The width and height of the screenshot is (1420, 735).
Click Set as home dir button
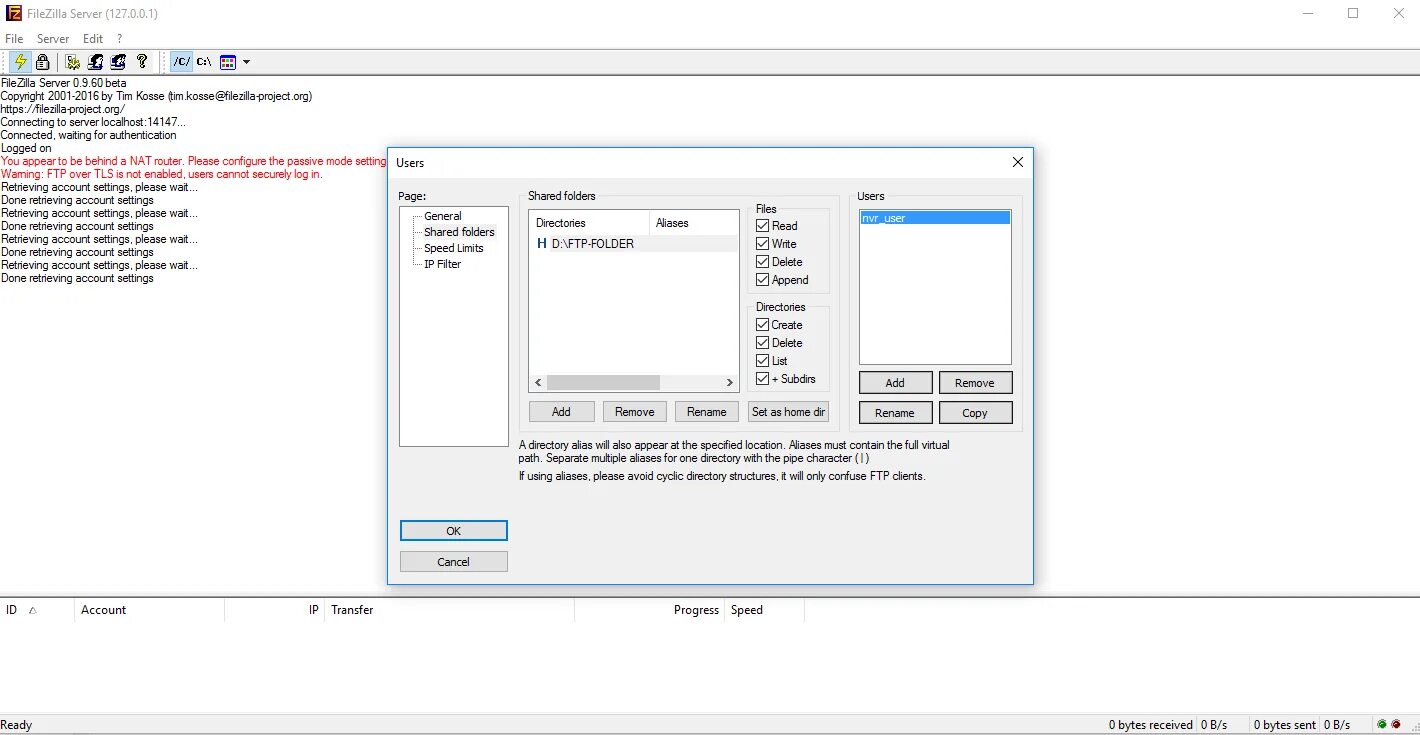coord(789,412)
